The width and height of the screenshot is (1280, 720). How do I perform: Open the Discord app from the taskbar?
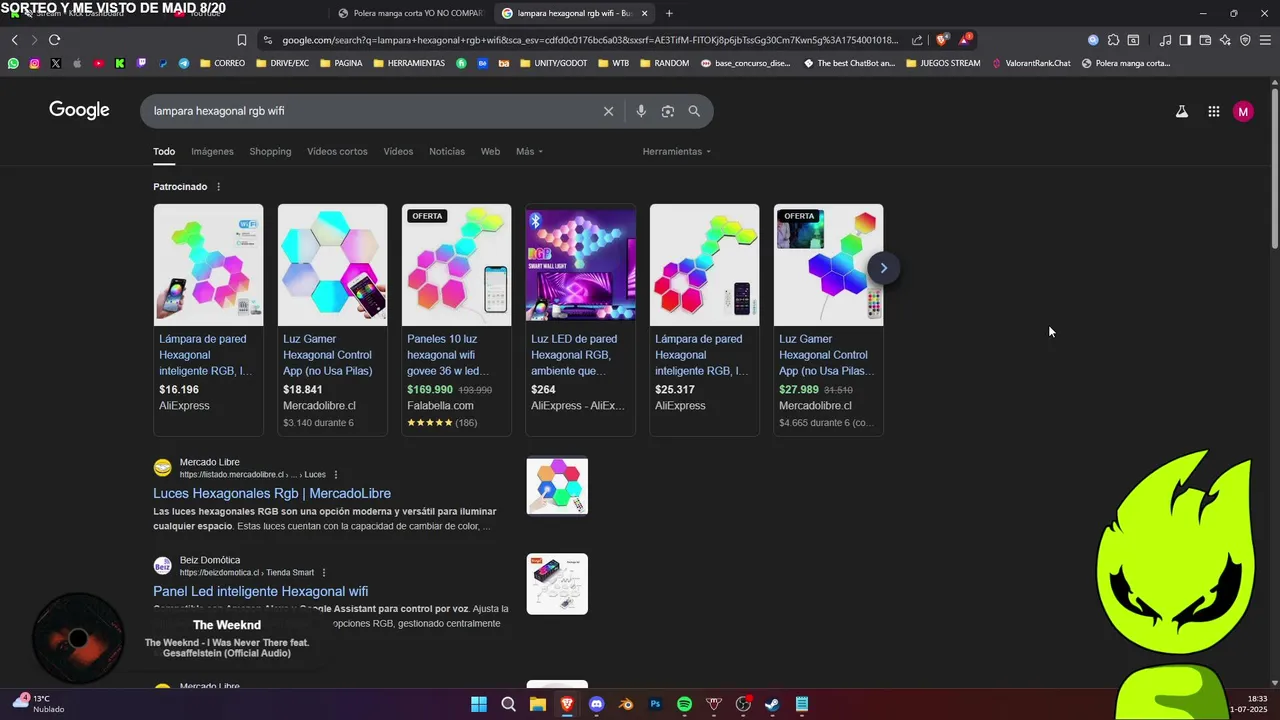pos(597,704)
